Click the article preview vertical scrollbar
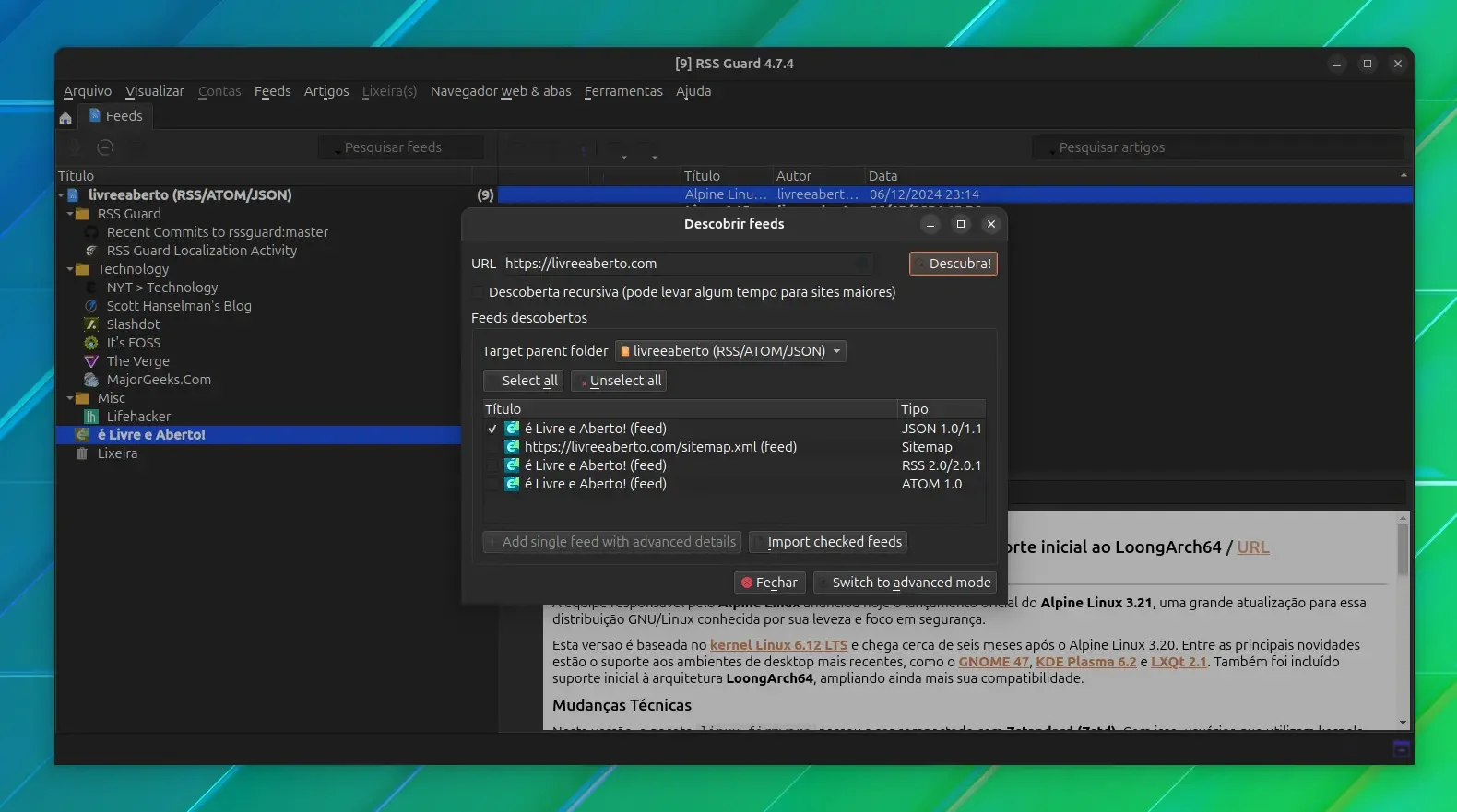The height and width of the screenshot is (812, 1457). (x=1403, y=619)
